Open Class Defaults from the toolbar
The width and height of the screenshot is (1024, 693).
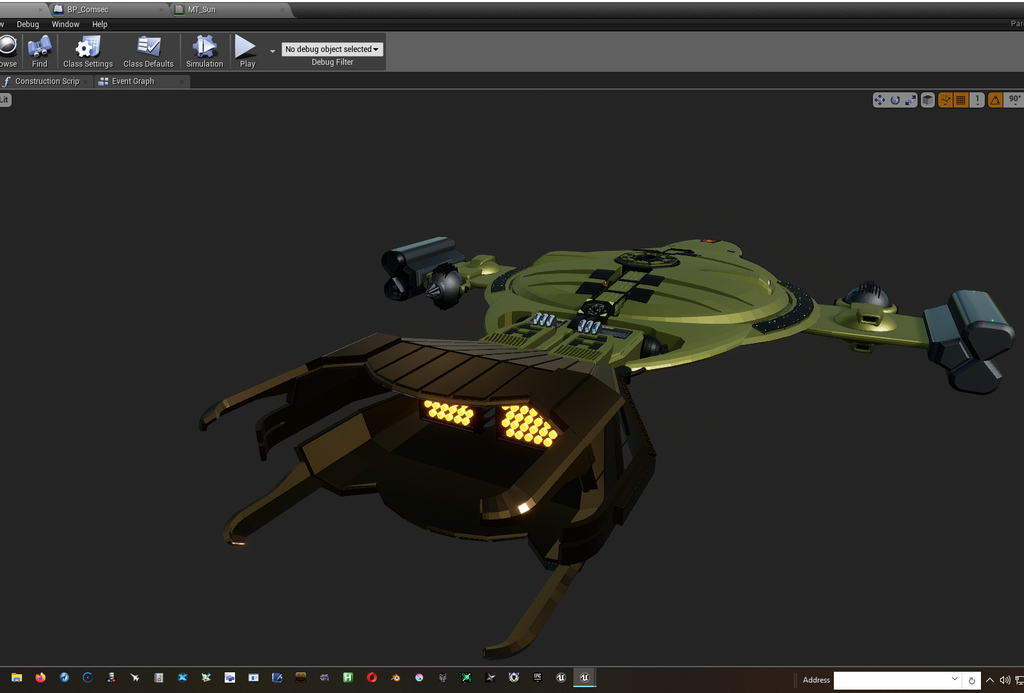click(x=148, y=52)
